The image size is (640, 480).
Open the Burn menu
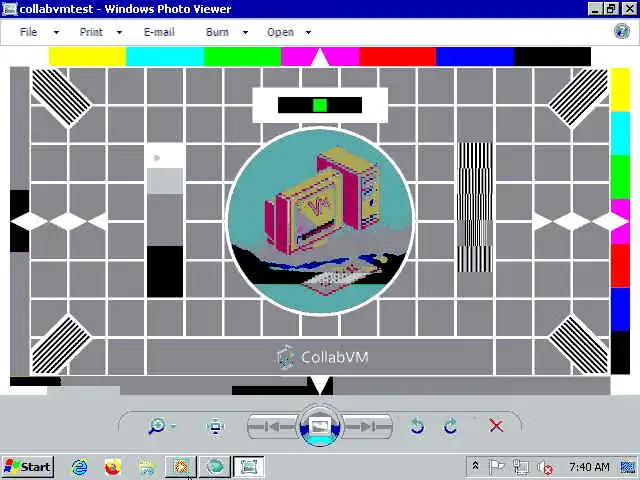click(217, 32)
